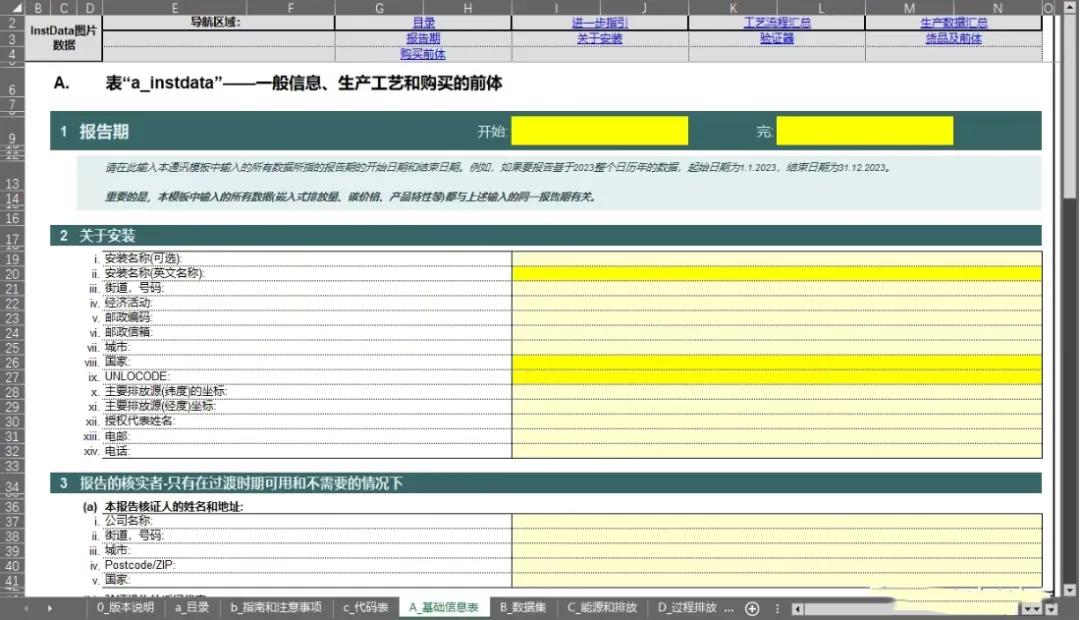Screen dimensions: 1080x620
Task: Follow the 购买前体 hyperlink
Action: point(424,53)
